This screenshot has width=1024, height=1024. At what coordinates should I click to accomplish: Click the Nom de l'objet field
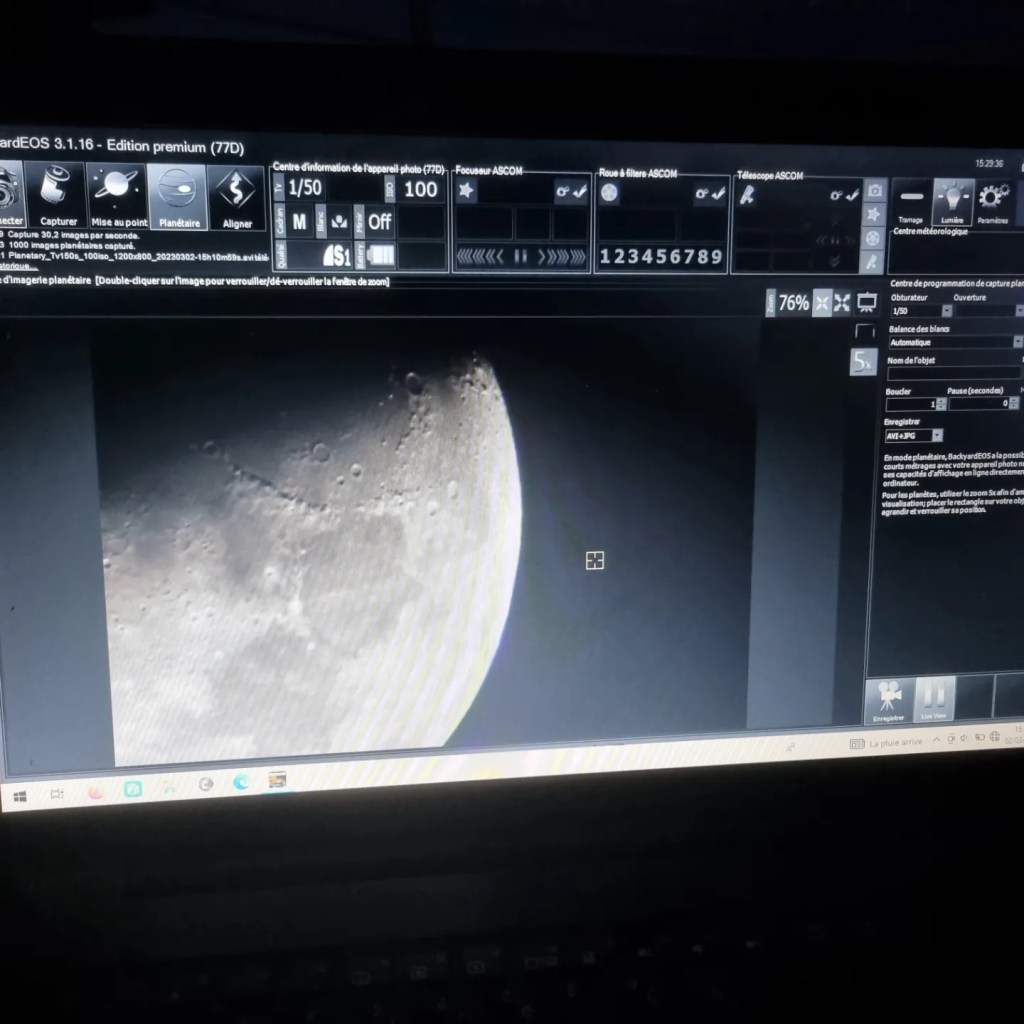coord(953,373)
